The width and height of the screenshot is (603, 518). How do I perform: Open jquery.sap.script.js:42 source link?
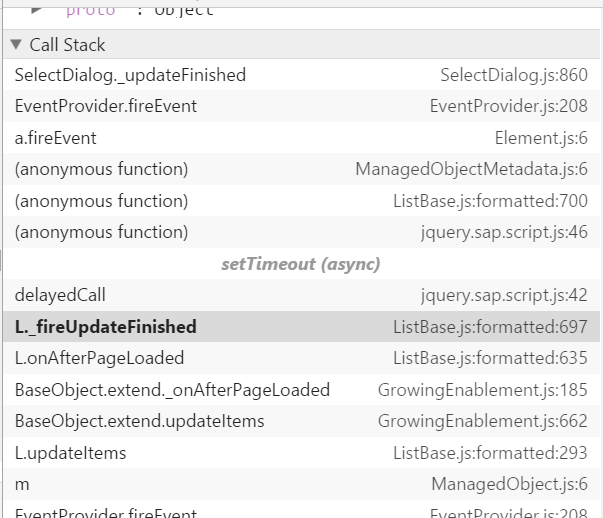coord(504,295)
